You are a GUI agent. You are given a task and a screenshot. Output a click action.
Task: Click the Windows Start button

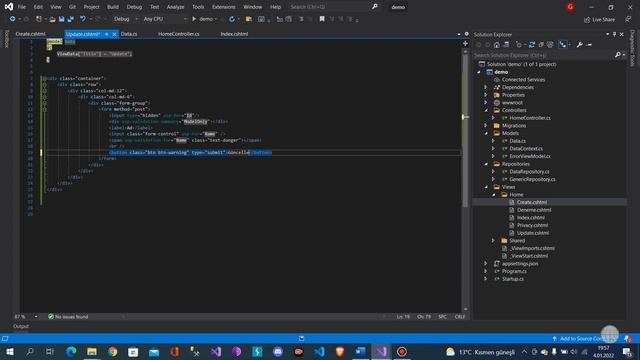[9, 351]
